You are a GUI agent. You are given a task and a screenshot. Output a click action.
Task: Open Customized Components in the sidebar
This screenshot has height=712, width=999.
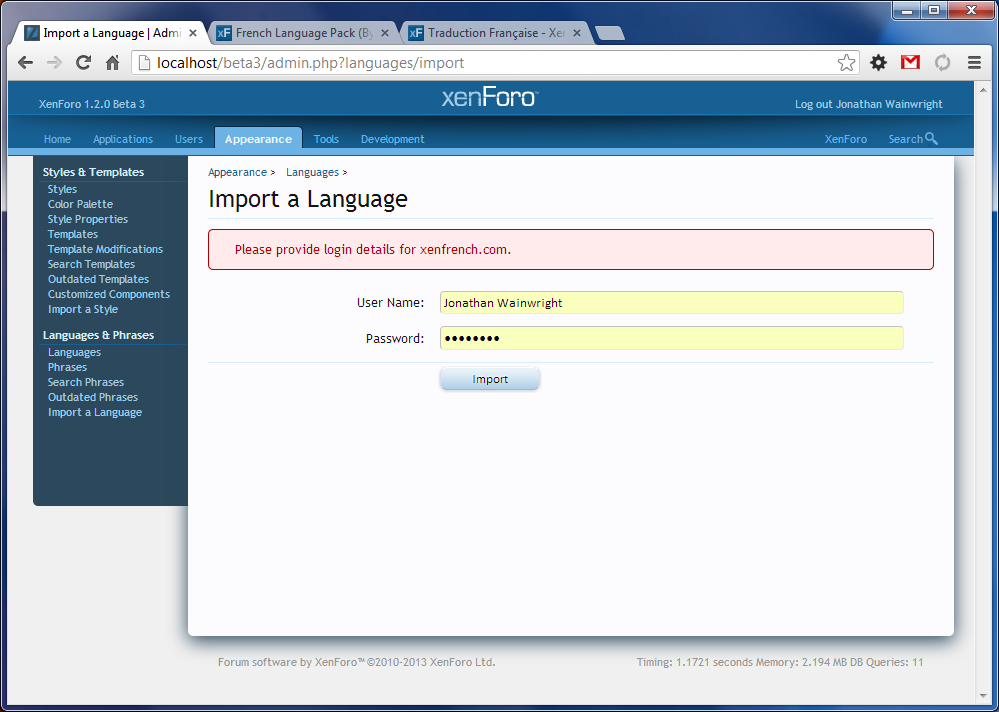tap(109, 294)
